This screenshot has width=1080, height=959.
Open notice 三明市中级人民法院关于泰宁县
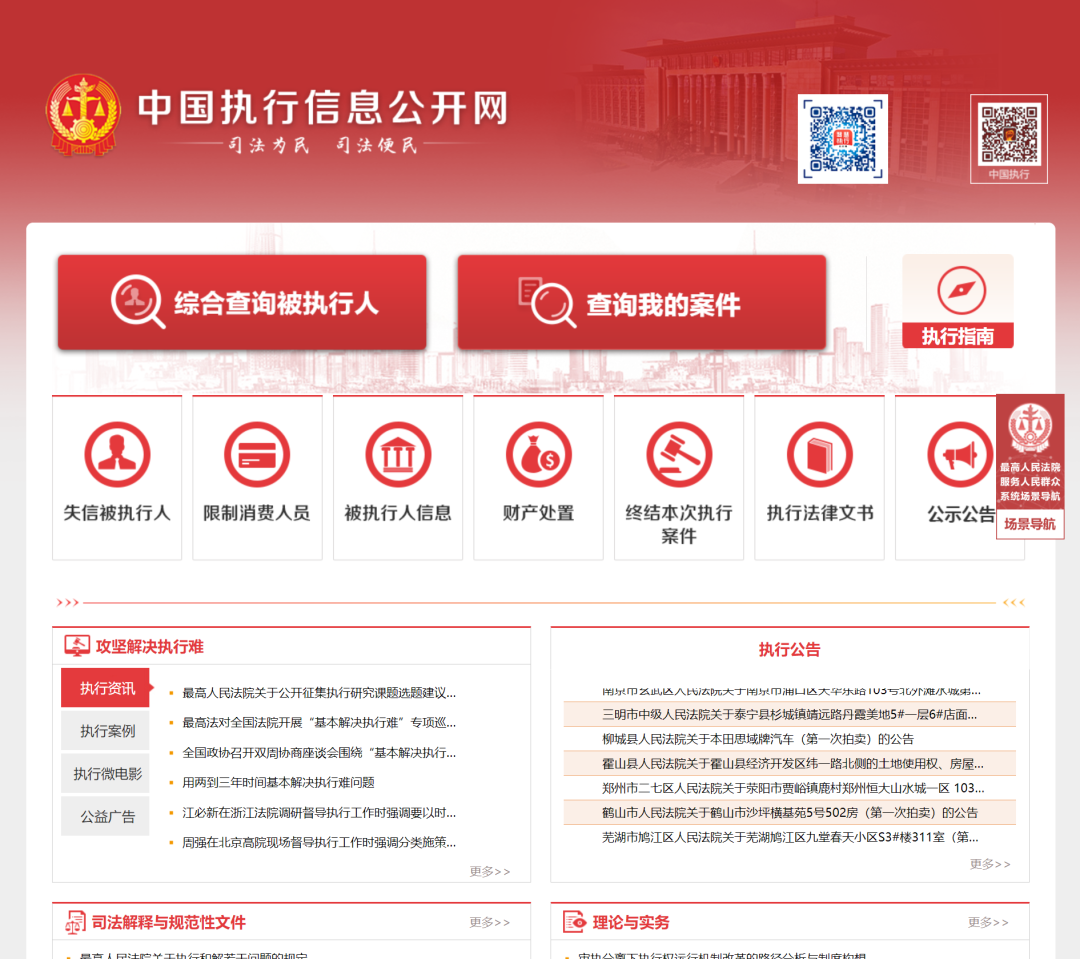(789, 714)
